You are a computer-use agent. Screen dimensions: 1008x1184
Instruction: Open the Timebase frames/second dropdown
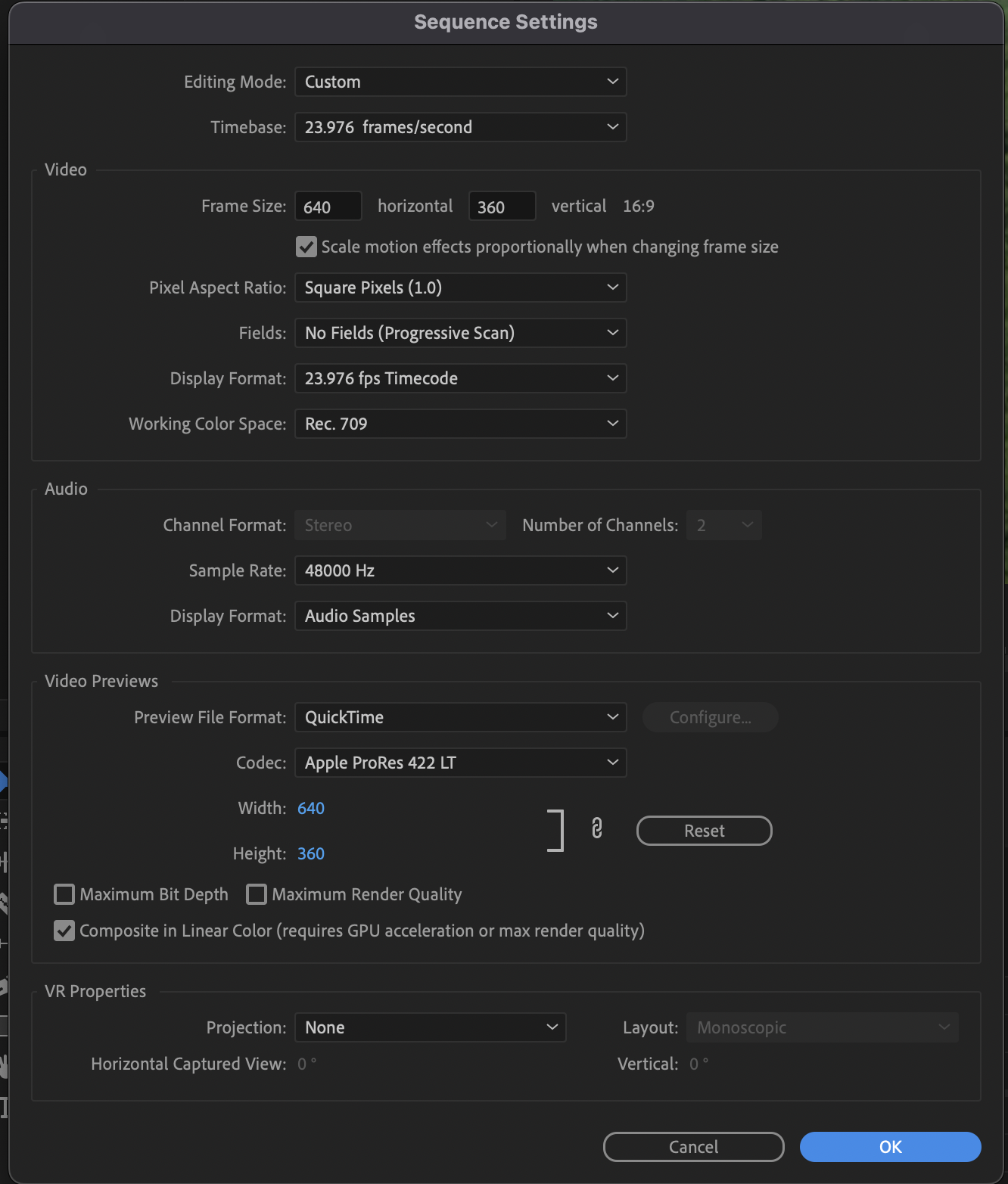[x=460, y=127]
